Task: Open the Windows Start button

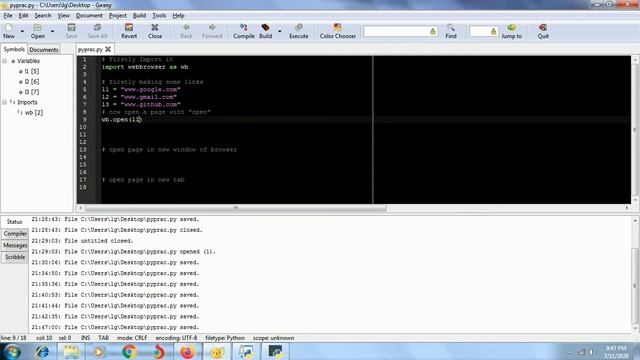Action: pyautogui.click(x=12, y=351)
